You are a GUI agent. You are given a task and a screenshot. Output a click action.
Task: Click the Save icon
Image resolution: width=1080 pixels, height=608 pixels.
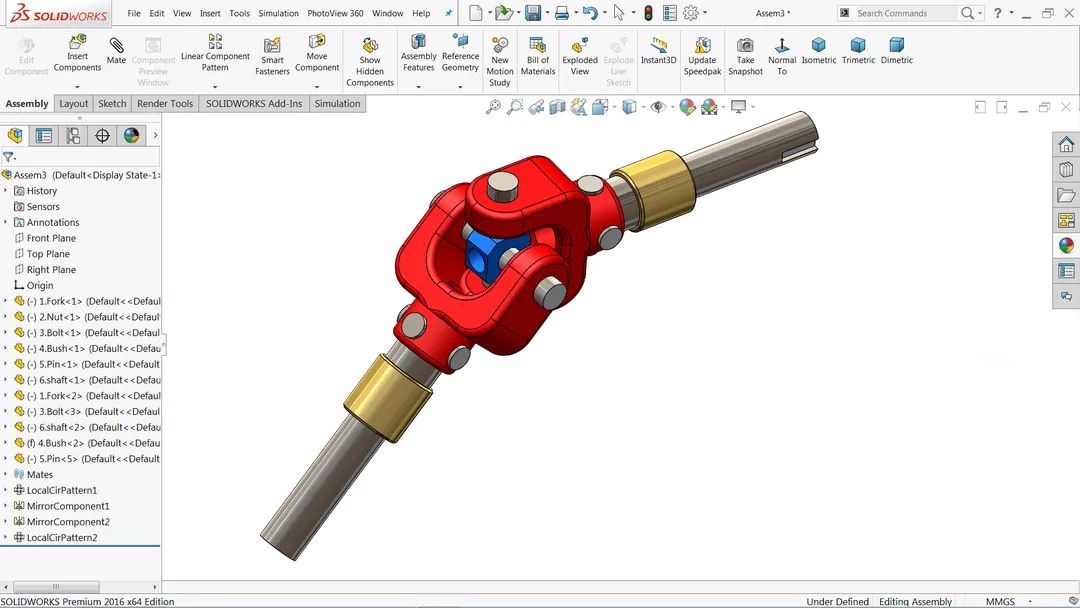pos(532,12)
